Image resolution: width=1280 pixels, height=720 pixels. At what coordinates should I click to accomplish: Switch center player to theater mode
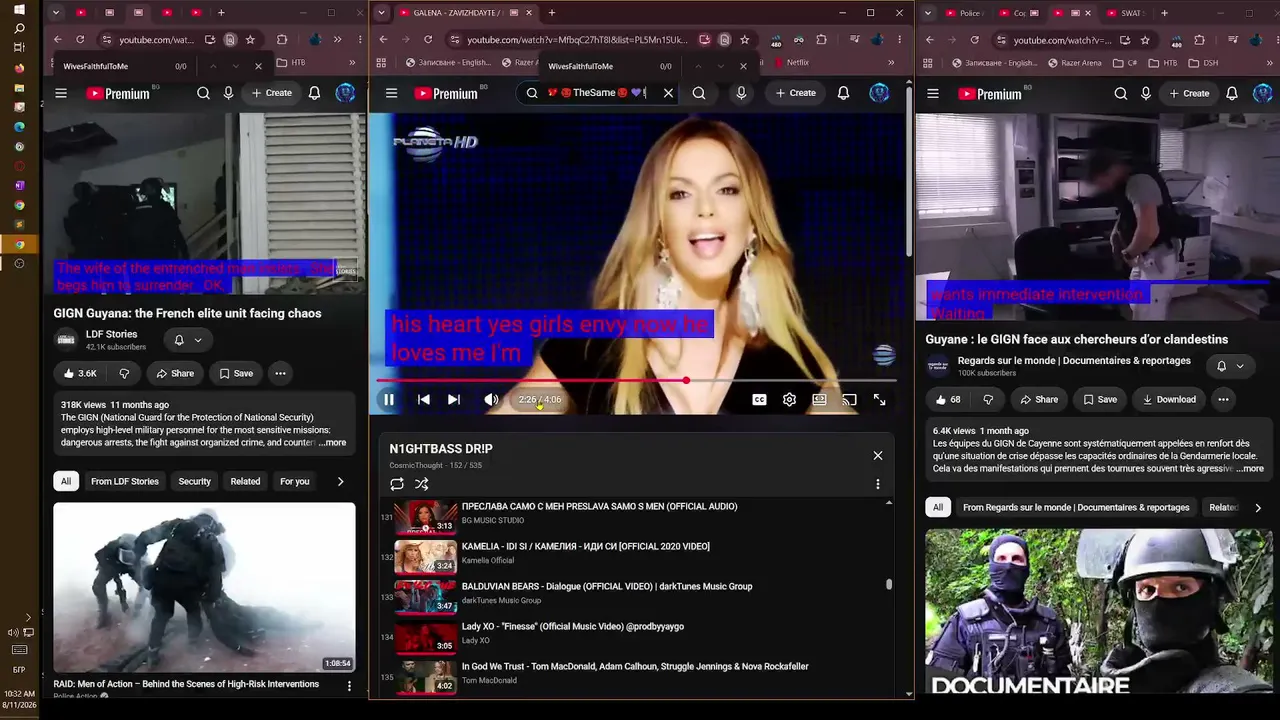click(x=820, y=400)
